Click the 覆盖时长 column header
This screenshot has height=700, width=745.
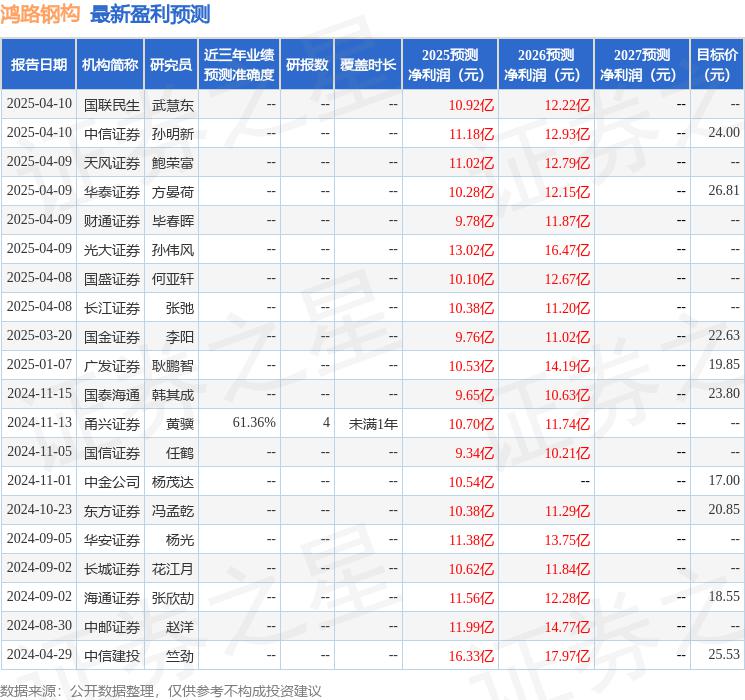point(368,65)
